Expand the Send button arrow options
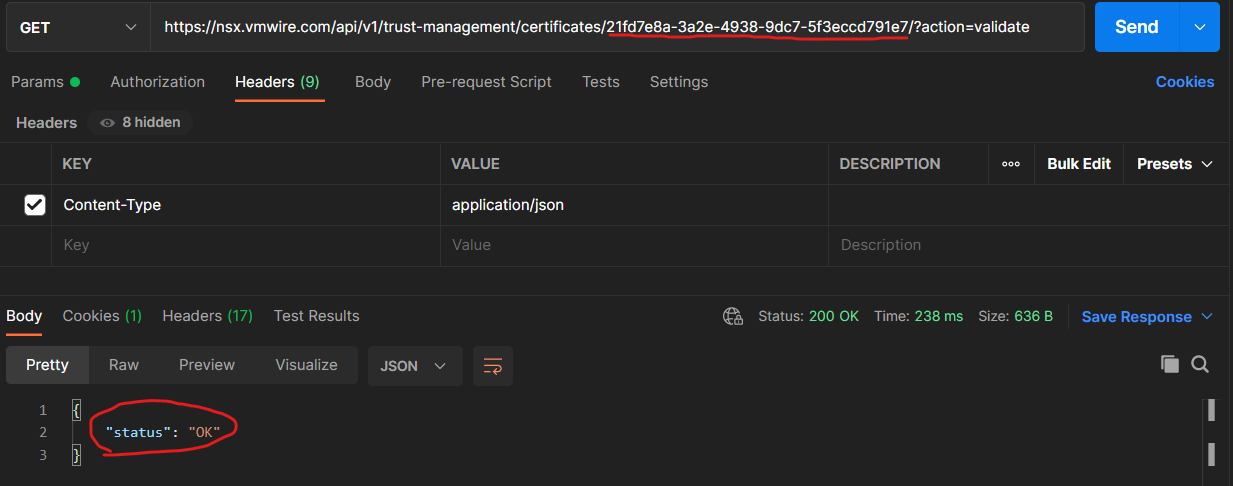The height and width of the screenshot is (486, 1233). (x=1199, y=27)
